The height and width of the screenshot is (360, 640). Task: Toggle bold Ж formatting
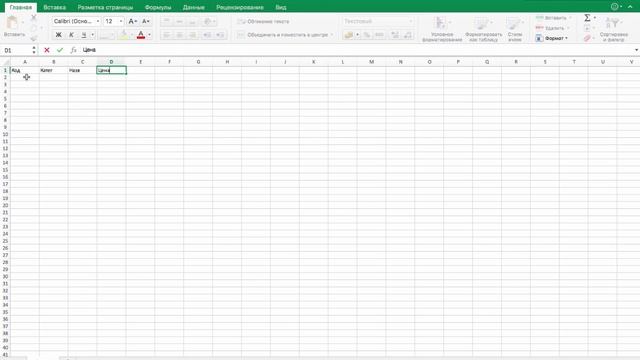[58, 35]
